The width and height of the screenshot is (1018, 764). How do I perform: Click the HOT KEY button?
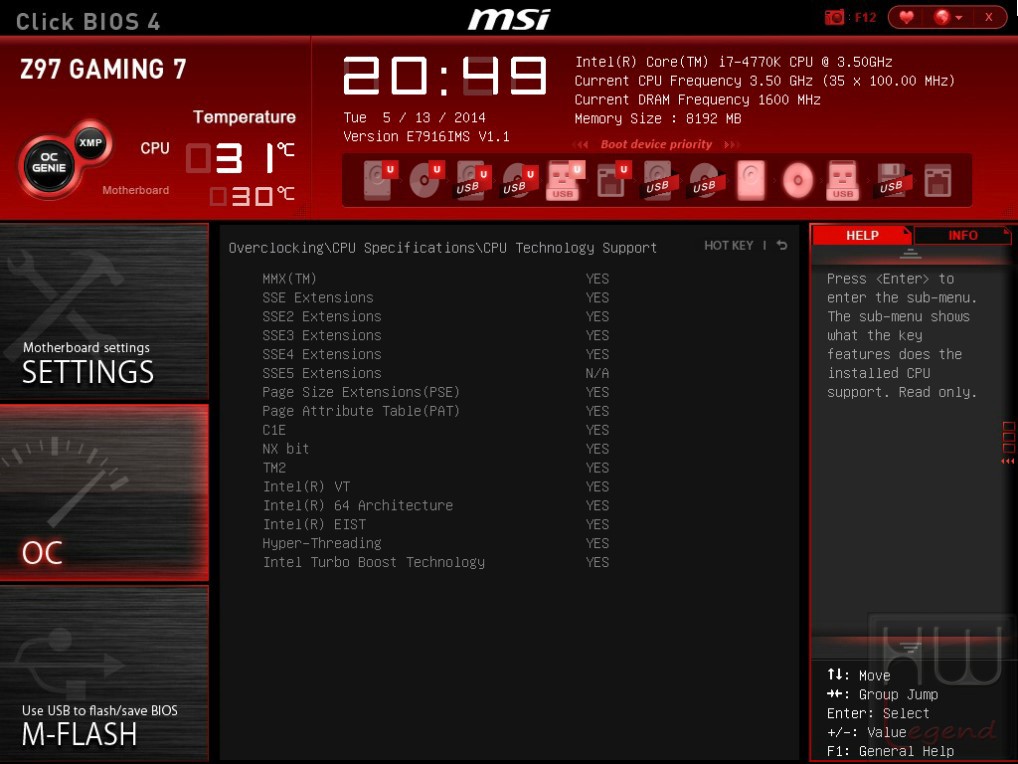728,245
